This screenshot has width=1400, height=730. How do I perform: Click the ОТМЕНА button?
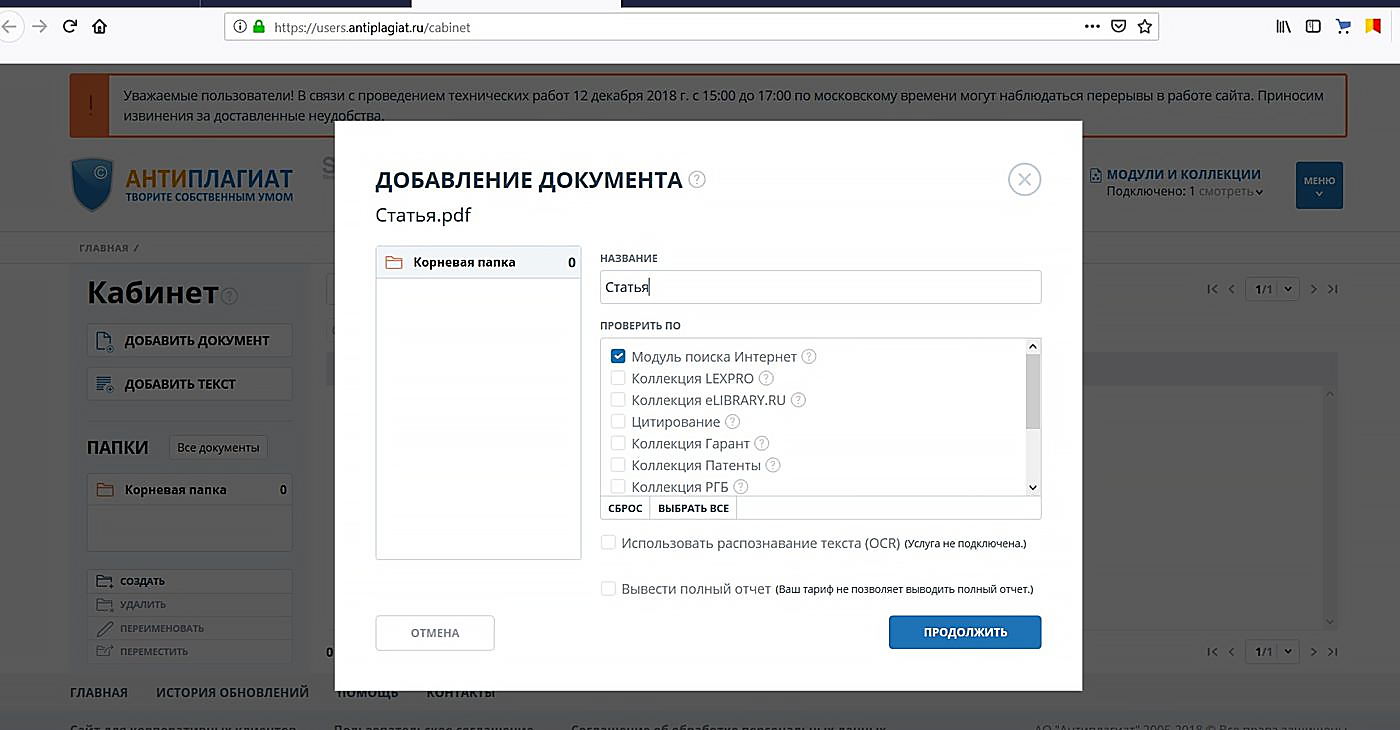click(x=435, y=633)
